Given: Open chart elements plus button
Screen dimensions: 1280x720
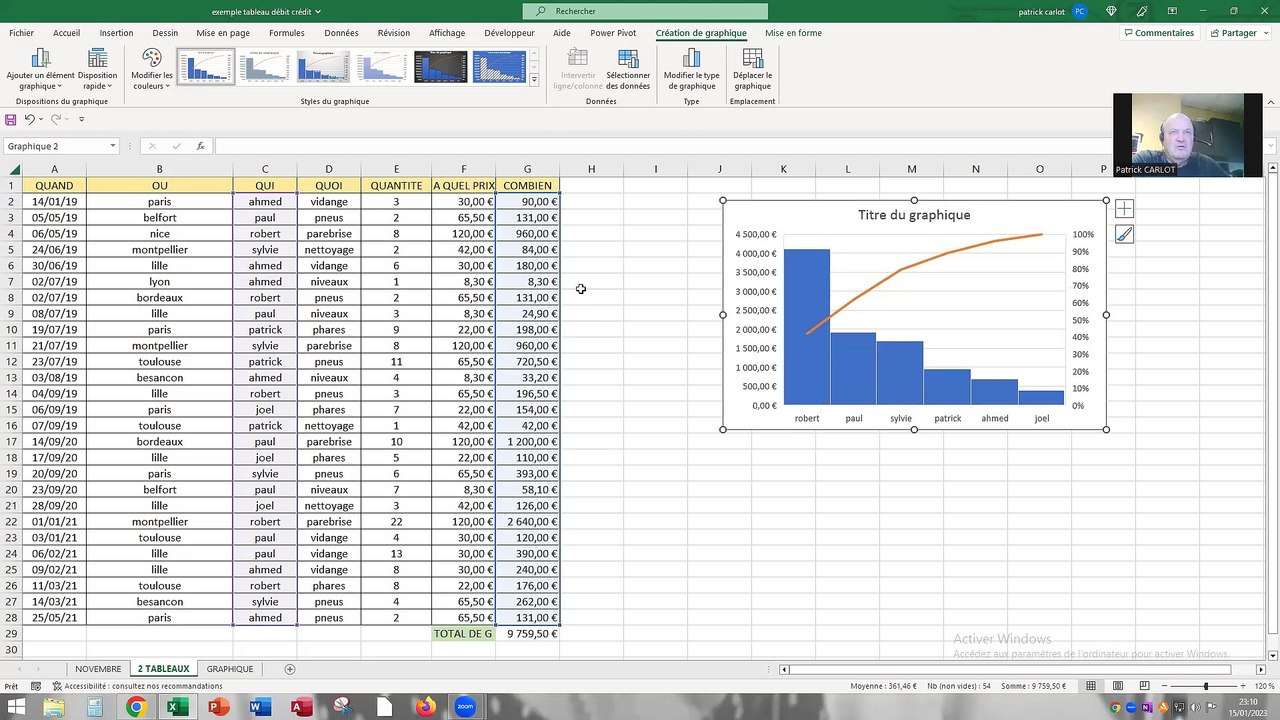Looking at the screenshot, I should point(1124,209).
